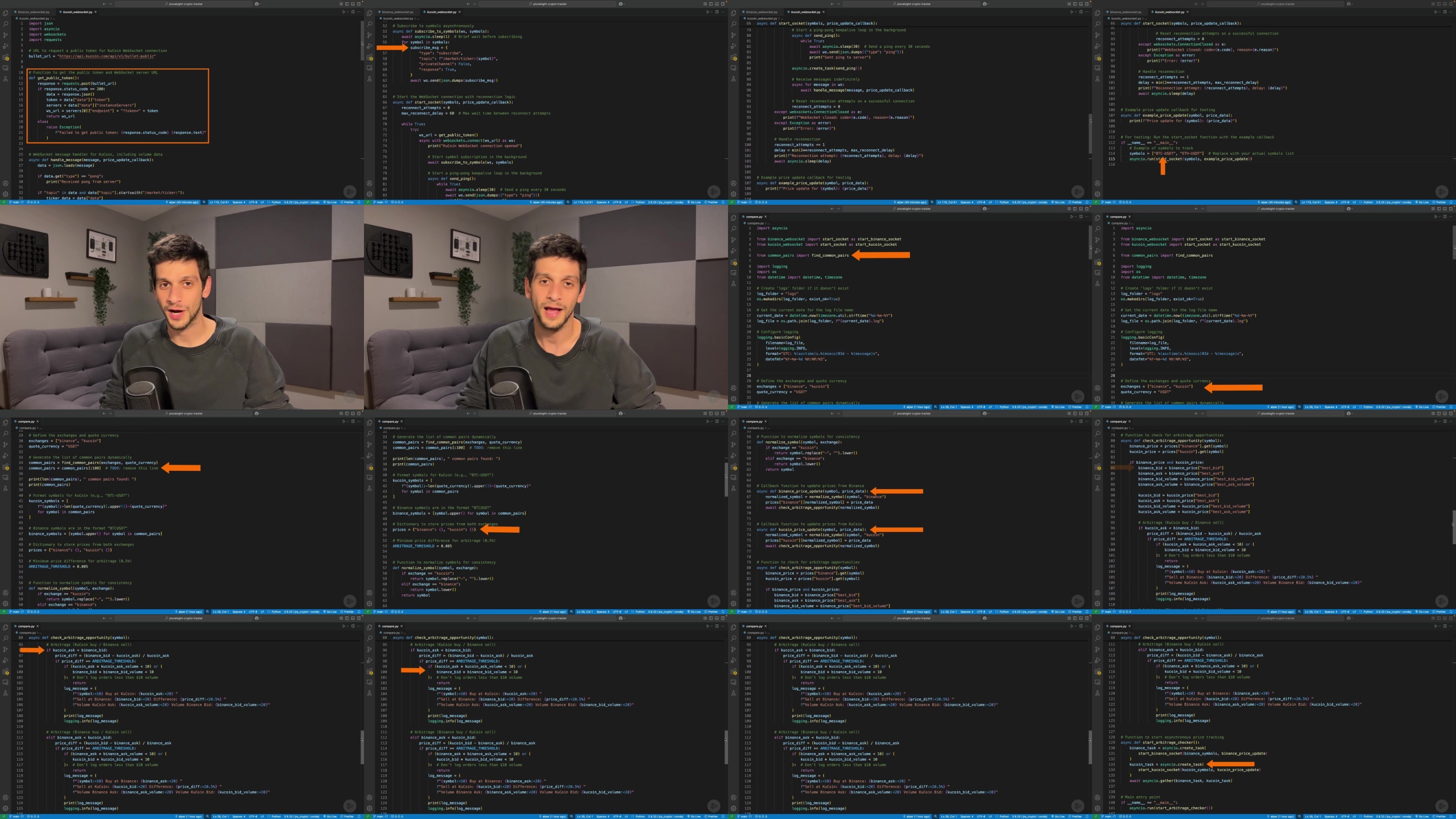This screenshot has height=819, width=1456.
Task: Click 'Spaces: 4' in kucoin_websocket.py '__main__' frame
Action: [x=1331, y=202]
